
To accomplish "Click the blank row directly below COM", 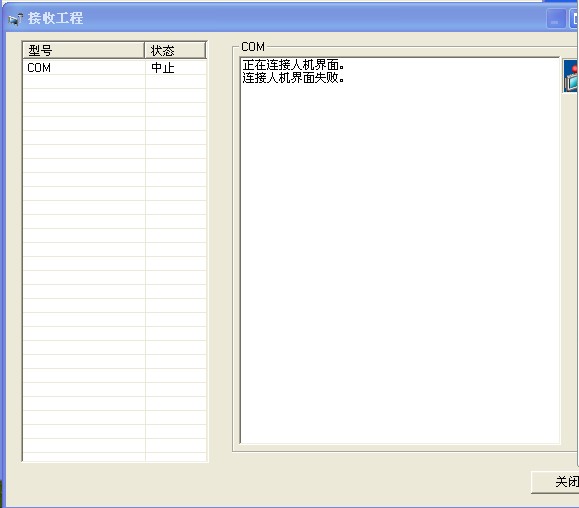I will pos(114,82).
